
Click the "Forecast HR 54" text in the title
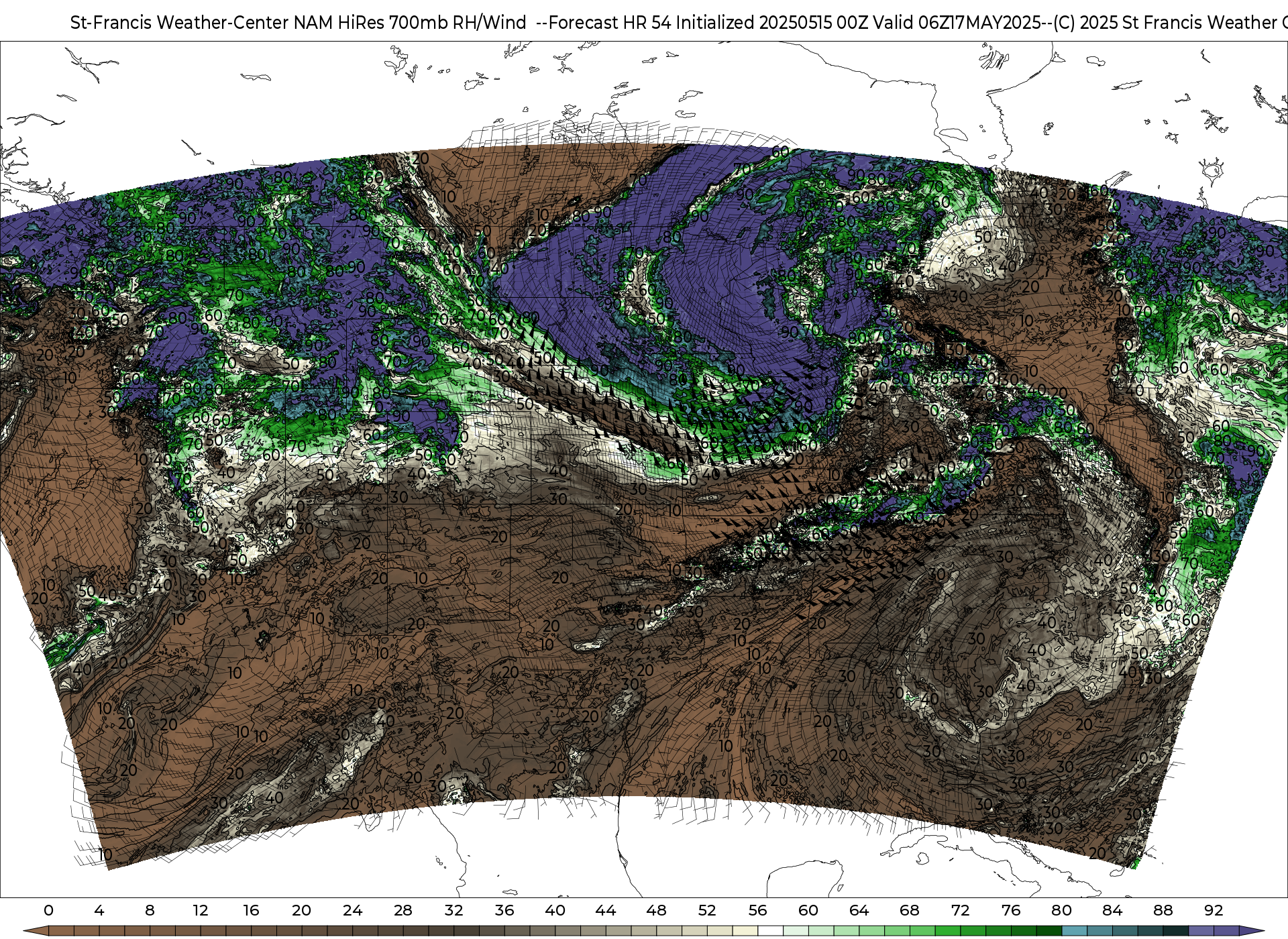tap(610, 23)
